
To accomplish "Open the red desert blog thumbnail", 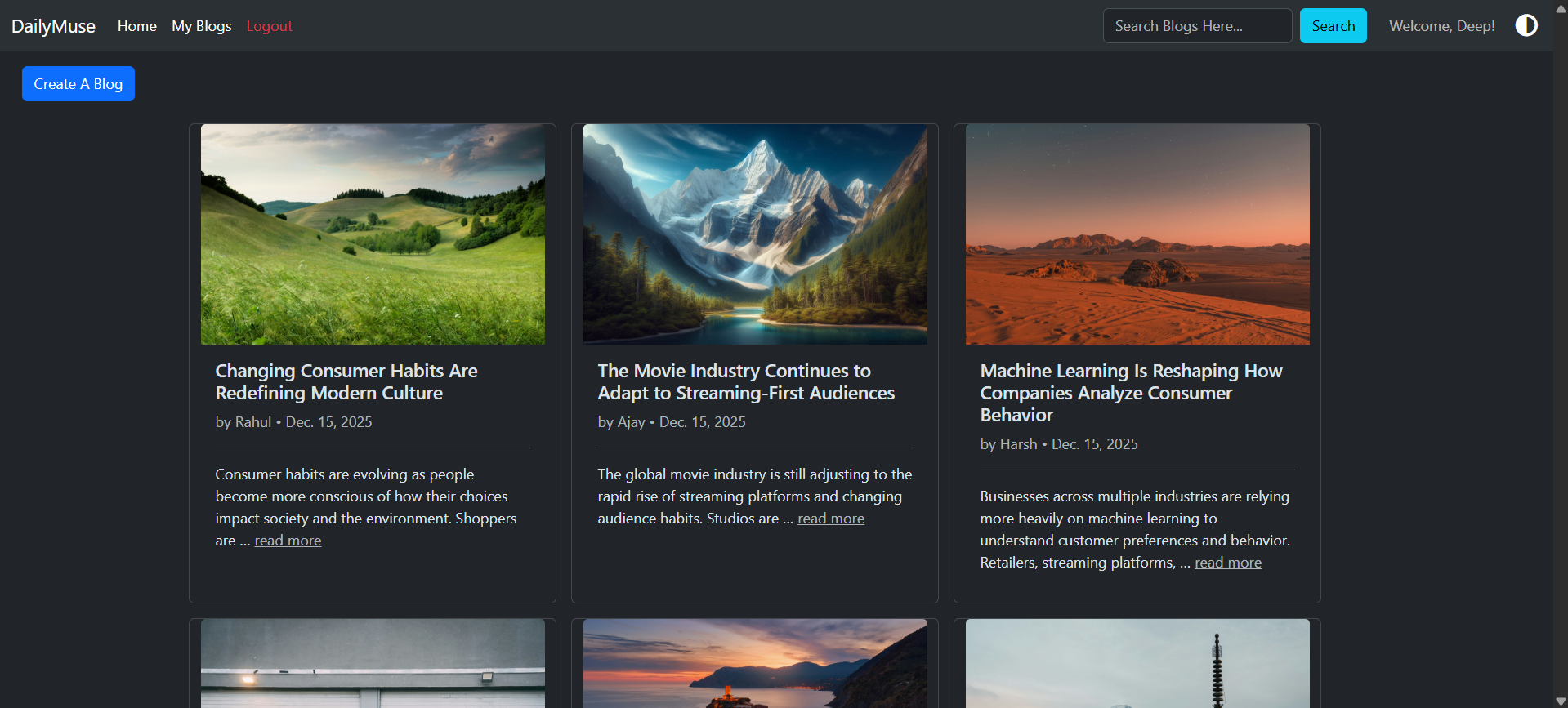I will click(1137, 234).
